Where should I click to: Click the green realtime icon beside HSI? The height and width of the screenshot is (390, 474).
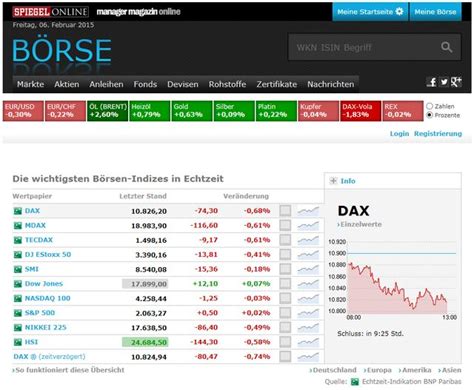point(18,342)
